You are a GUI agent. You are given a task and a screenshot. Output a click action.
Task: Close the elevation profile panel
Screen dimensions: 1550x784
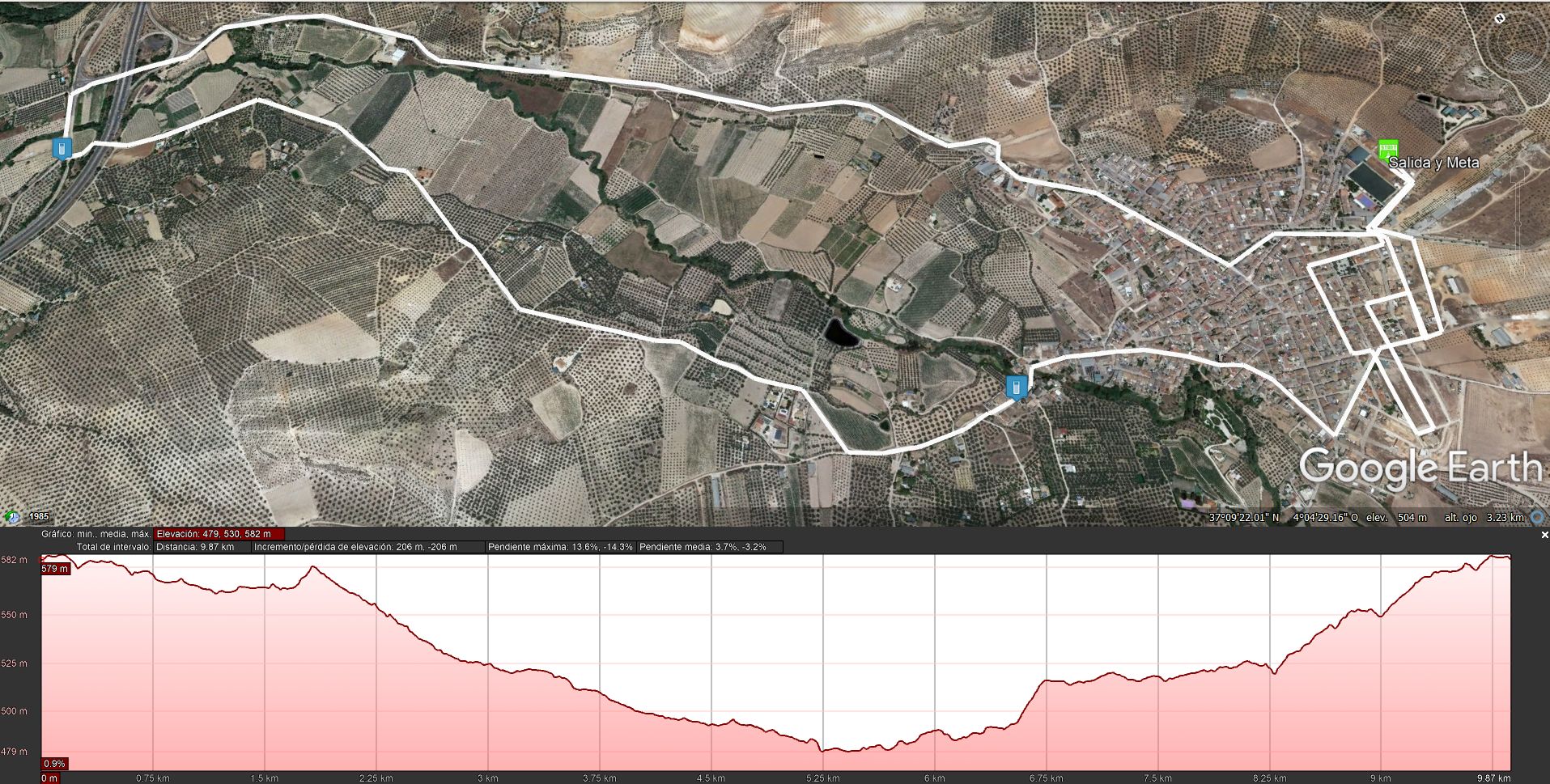1544,535
